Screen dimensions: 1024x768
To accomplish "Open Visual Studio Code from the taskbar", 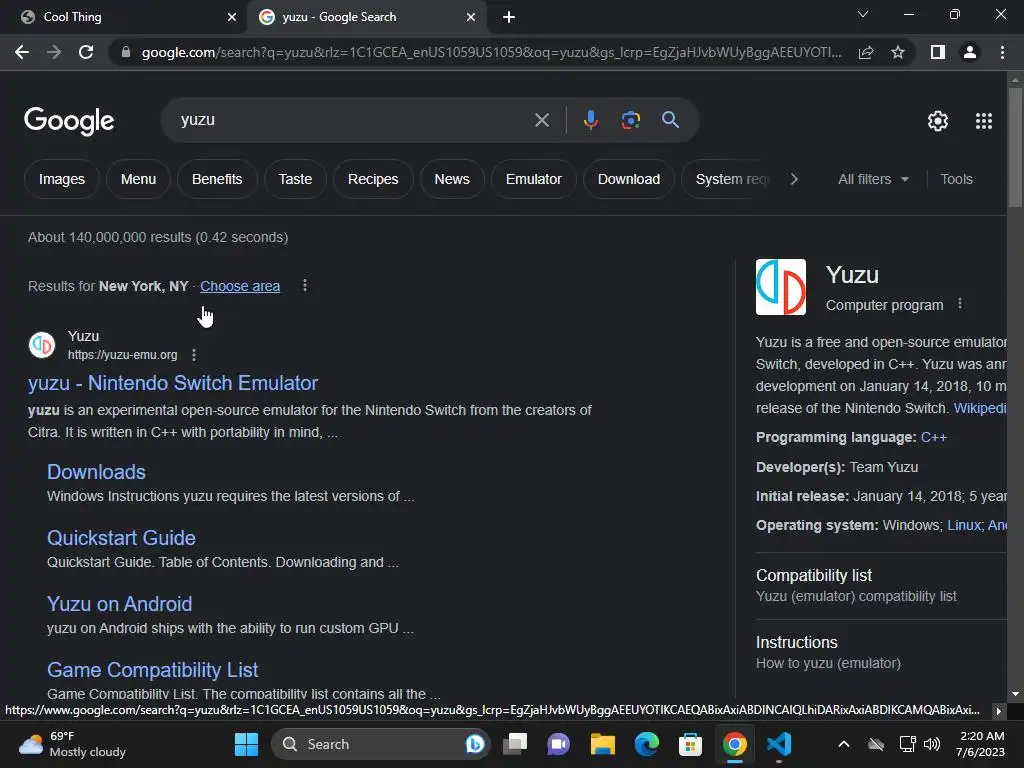I will click(x=779, y=744).
